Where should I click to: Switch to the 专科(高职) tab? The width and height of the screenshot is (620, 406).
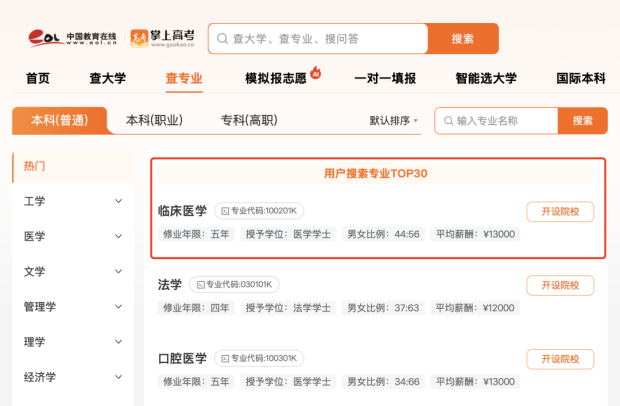249,120
